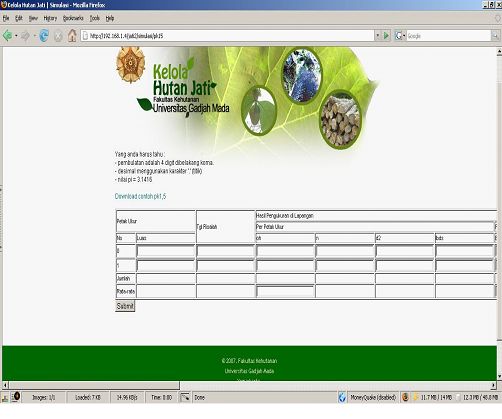Image resolution: width=502 pixels, height=419 pixels.
Task: Click the oval log pile photo
Action: click(340, 119)
